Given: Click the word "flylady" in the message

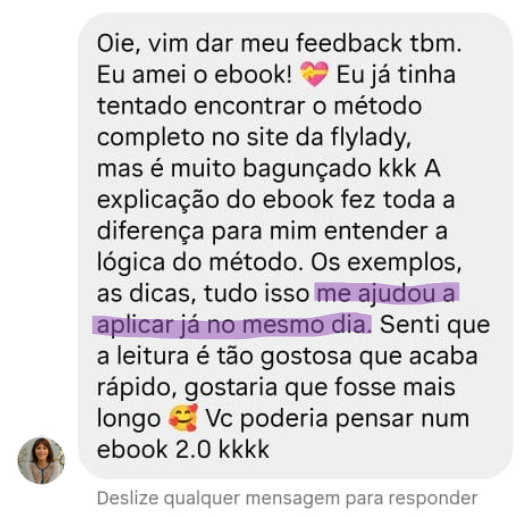Looking at the screenshot, I should coord(371,138).
